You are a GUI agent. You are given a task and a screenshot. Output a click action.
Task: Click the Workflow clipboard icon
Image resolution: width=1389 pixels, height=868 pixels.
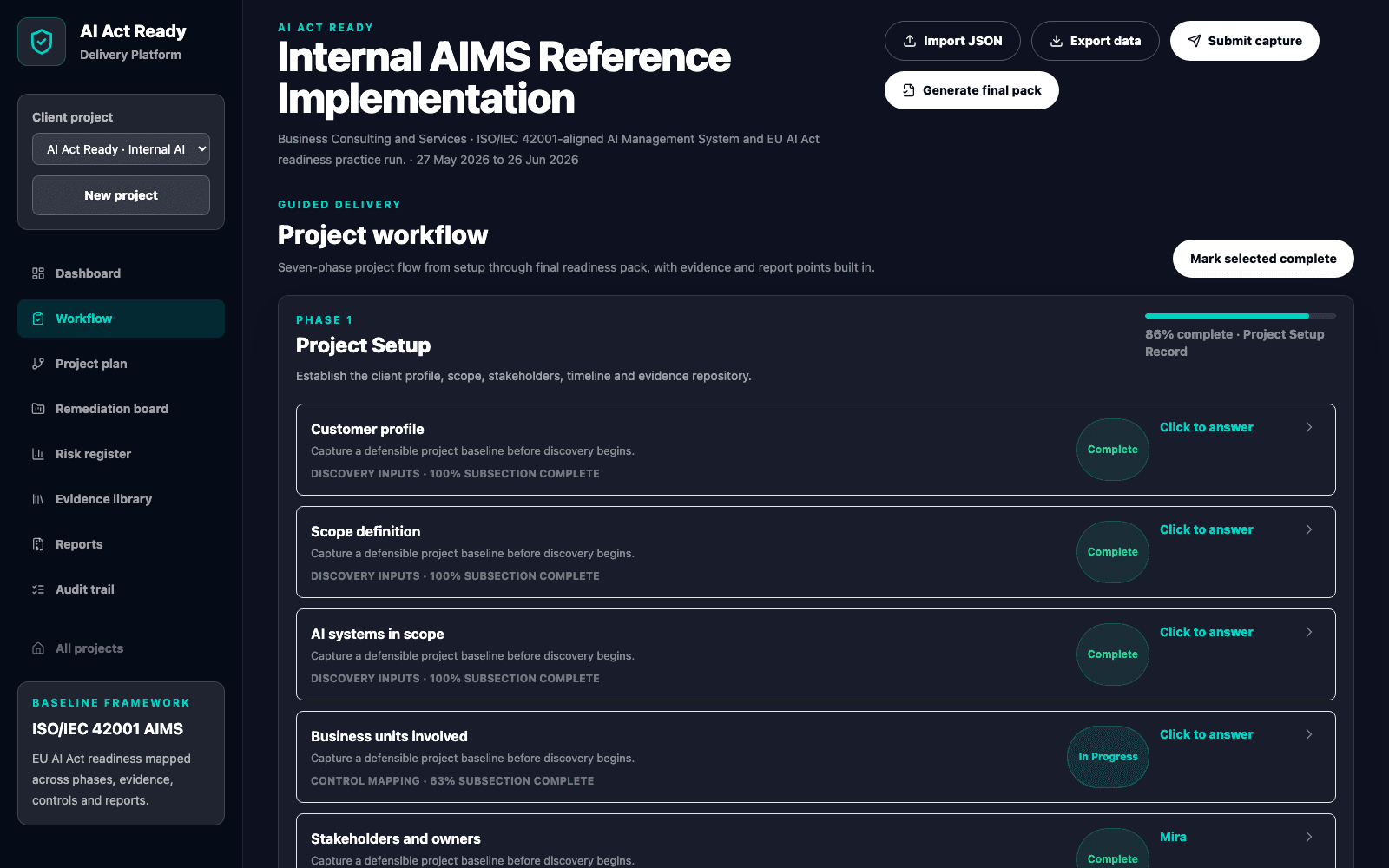click(38, 319)
